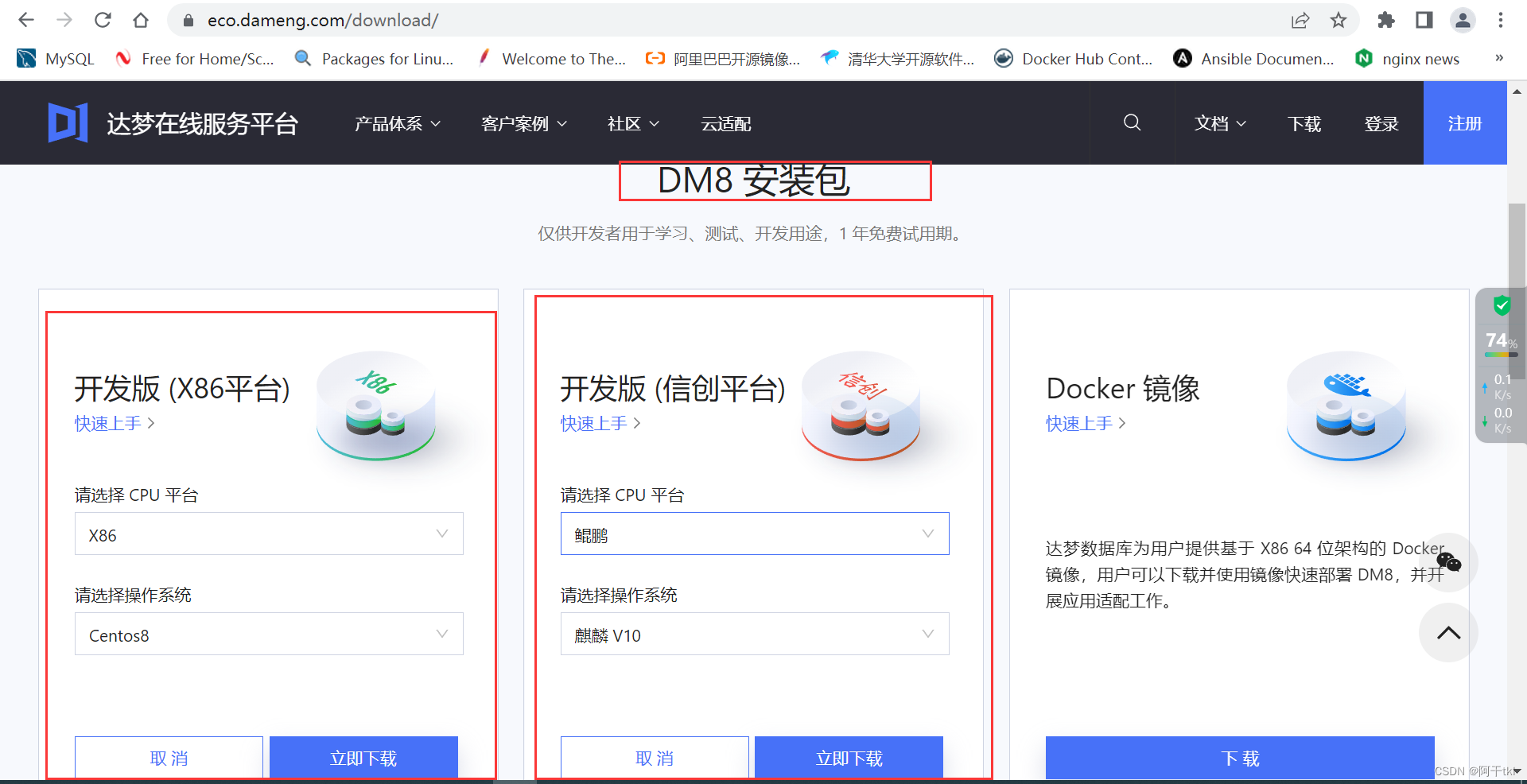Click the 登录 login link
The width and height of the screenshot is (1527, 784).
1381,124
